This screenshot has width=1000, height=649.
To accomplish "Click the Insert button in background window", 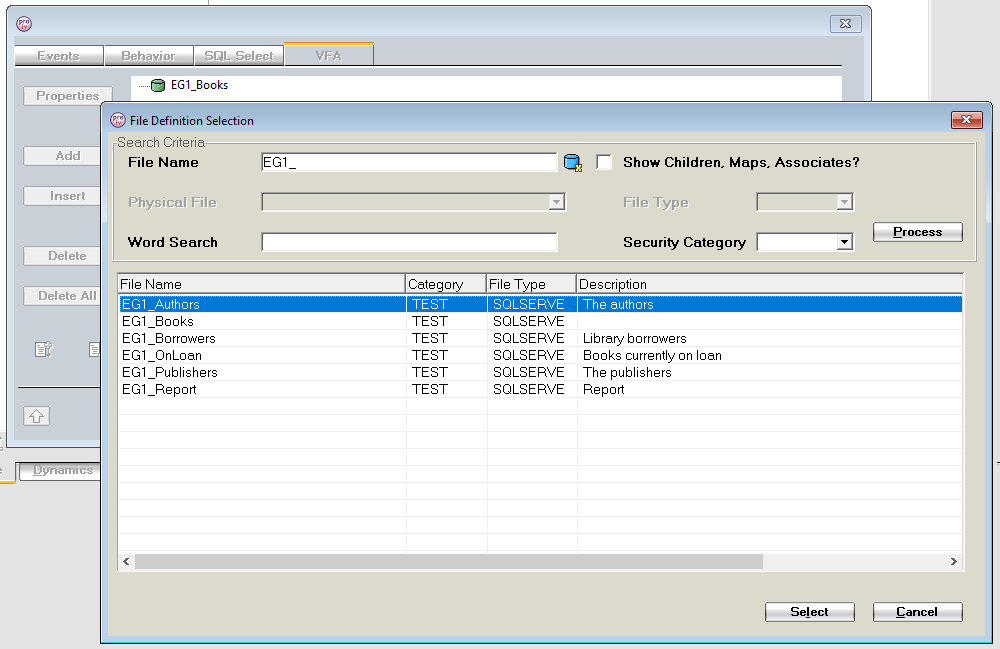I will (62, 196).
